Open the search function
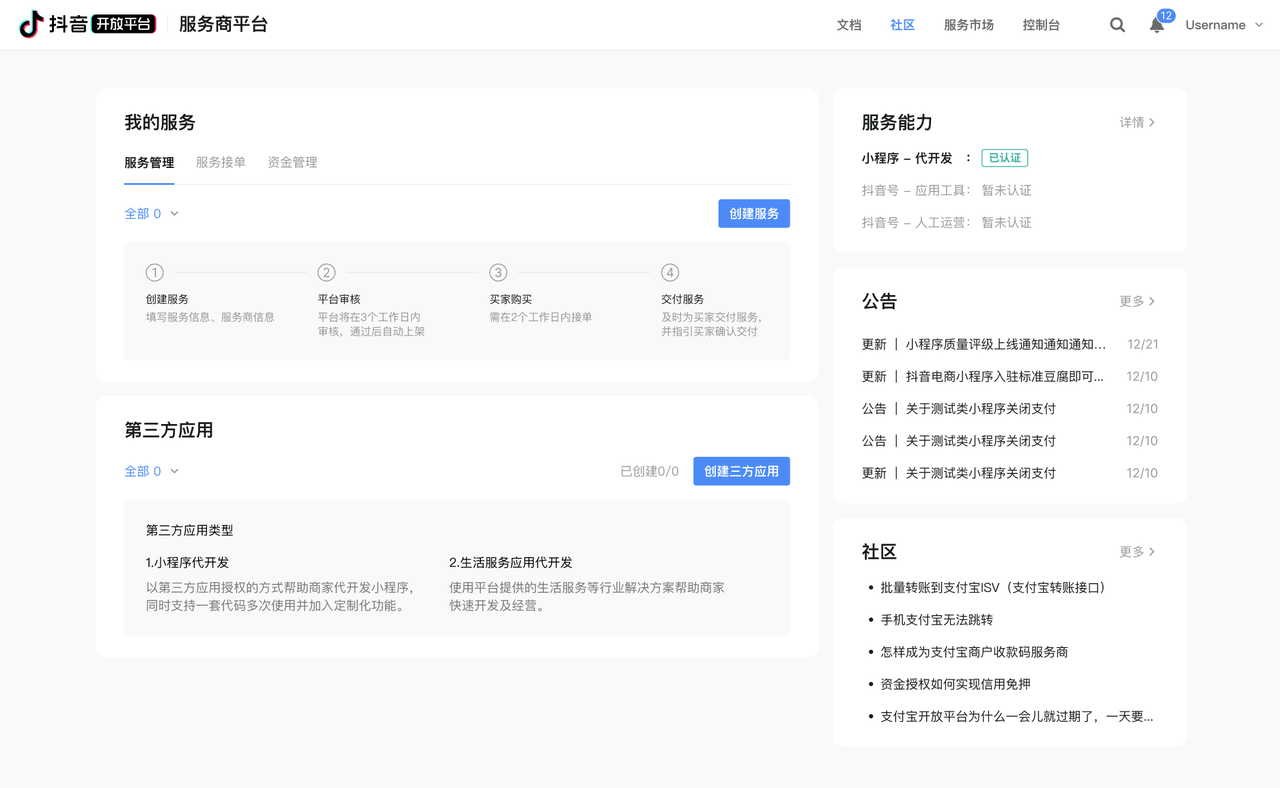This screenshot has width=1280, height=788. [x=1117, y=24]
